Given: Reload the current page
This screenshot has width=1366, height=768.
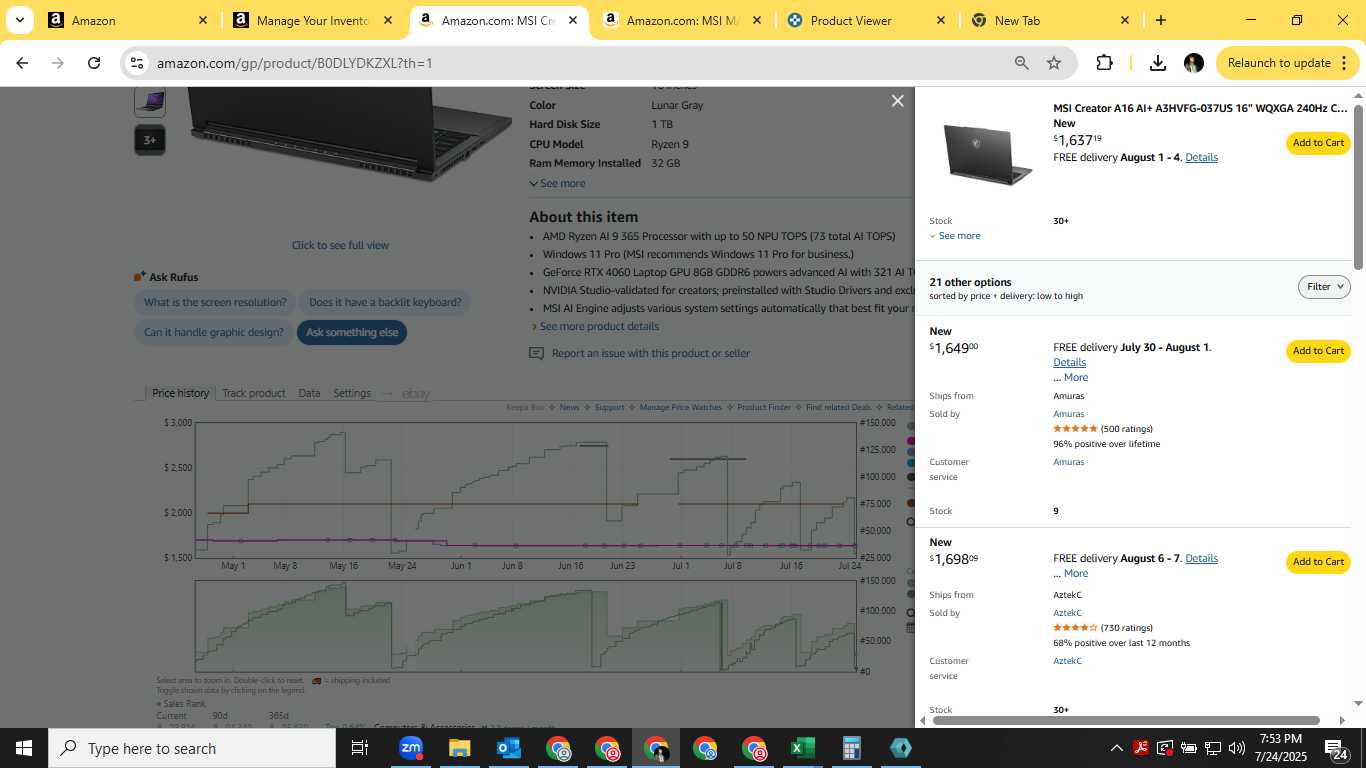Looking at the screenshot, I should coord(94,63).
